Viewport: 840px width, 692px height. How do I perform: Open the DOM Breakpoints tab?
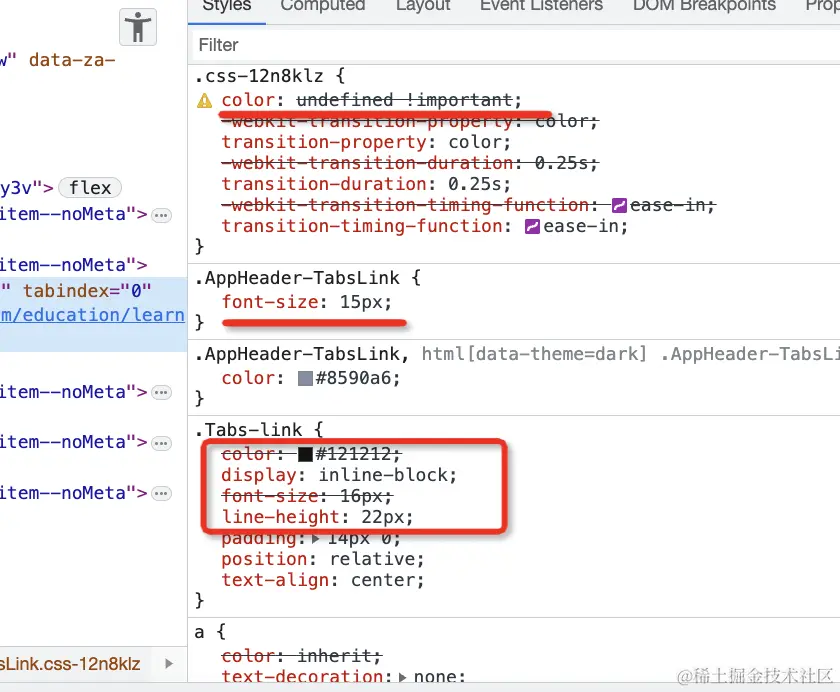point(704,5)
